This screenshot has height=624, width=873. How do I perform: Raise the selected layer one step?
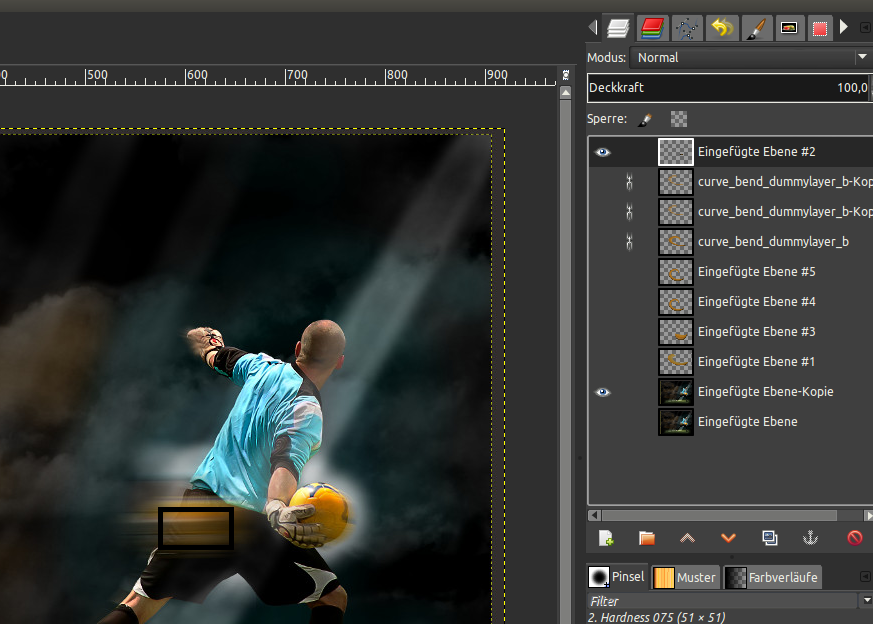click(687, 538)
